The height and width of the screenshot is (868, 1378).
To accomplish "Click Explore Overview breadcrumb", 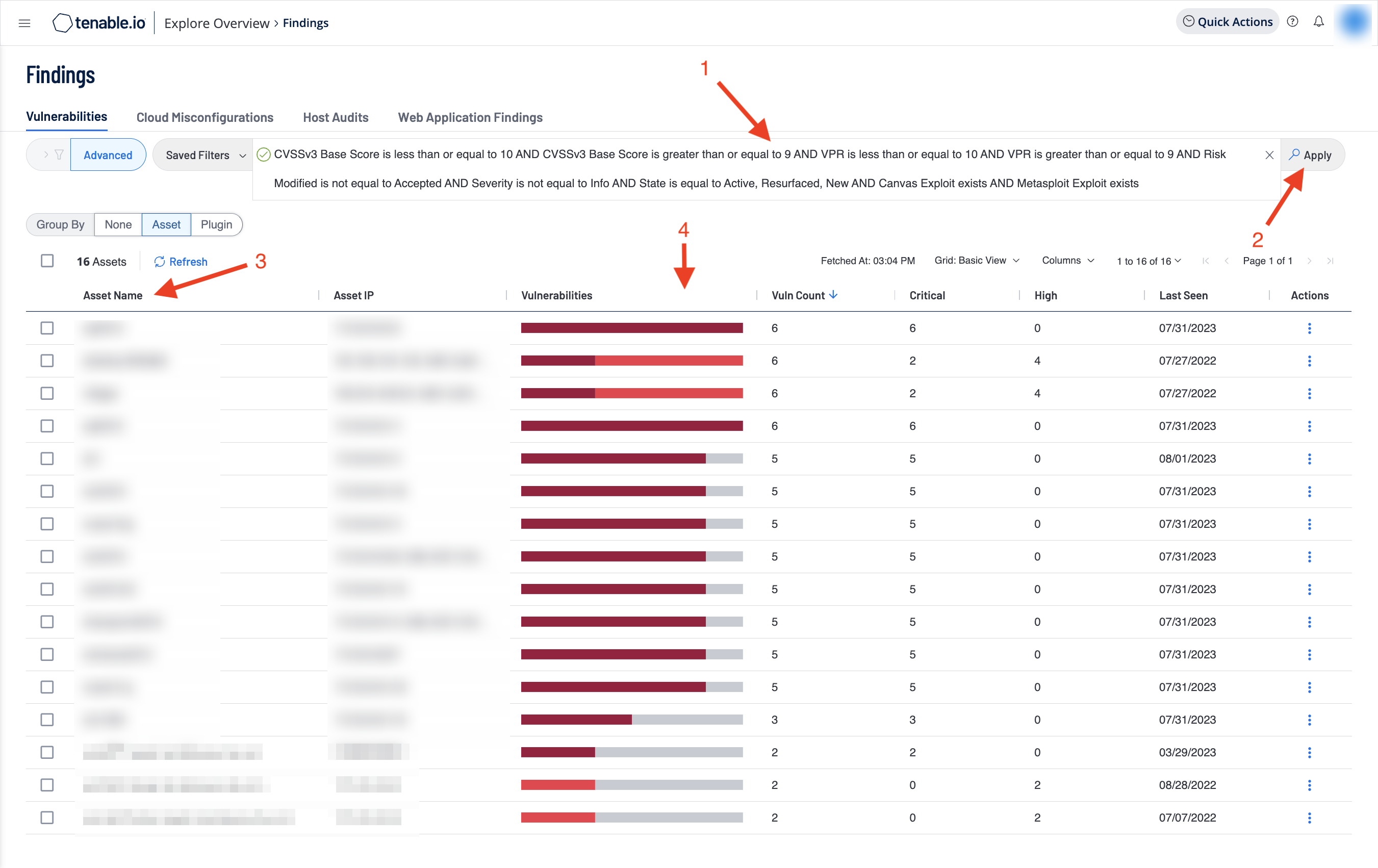I will tap(216, 23).
